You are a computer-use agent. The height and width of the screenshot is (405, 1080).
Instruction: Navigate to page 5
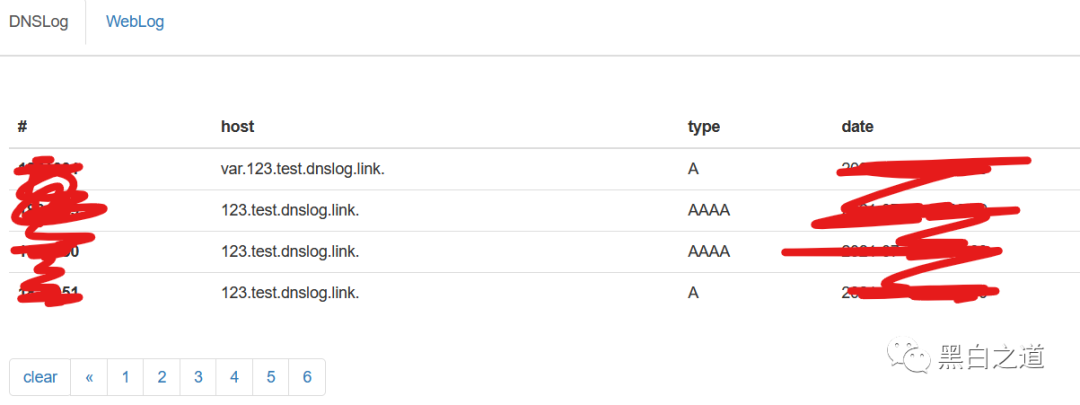(271, 377)
